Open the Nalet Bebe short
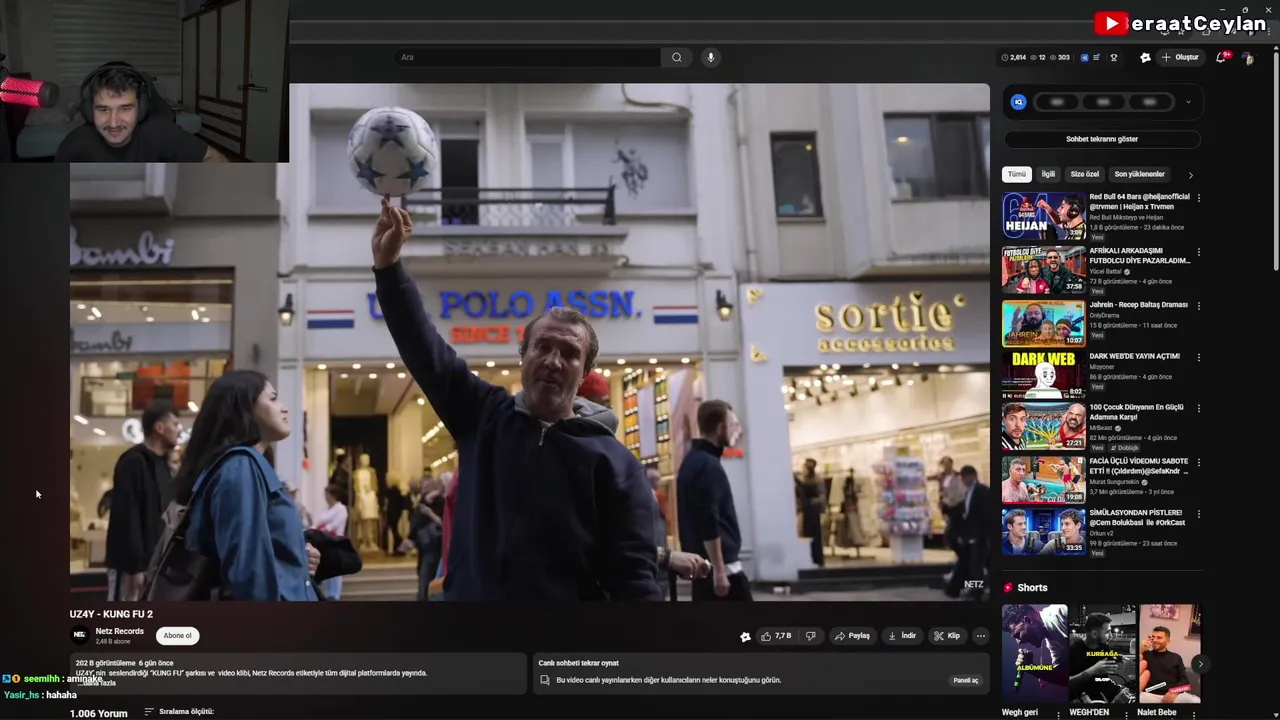This screenshot has width=1280, height=720. [x=1169, y=653]
